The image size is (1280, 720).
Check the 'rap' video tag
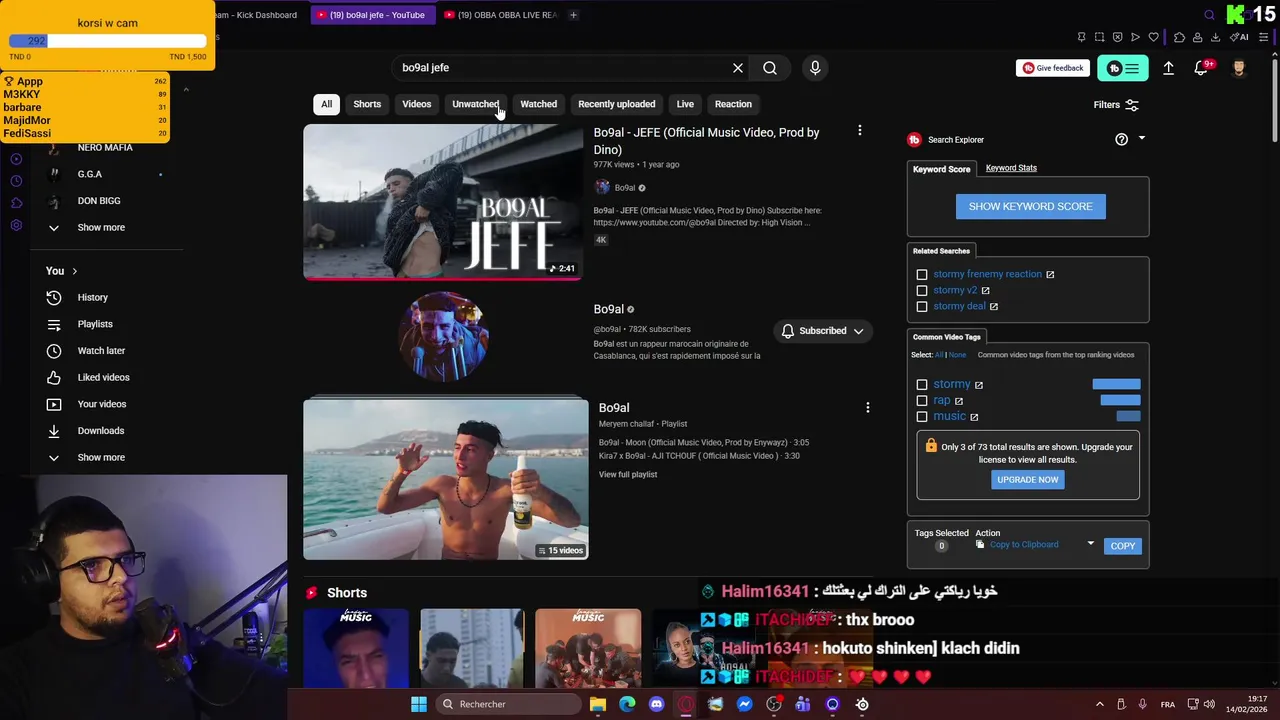[x=922, y=400]
